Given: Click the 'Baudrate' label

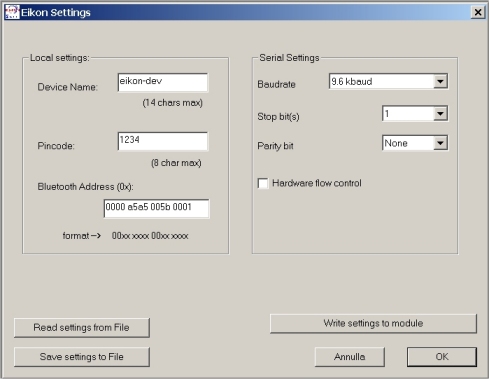Looking at the screenshot, I should click(x=276, y=84).
